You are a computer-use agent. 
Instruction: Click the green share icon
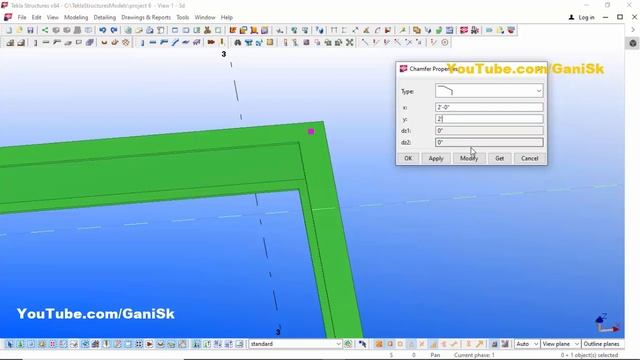(x=45, y=30)
